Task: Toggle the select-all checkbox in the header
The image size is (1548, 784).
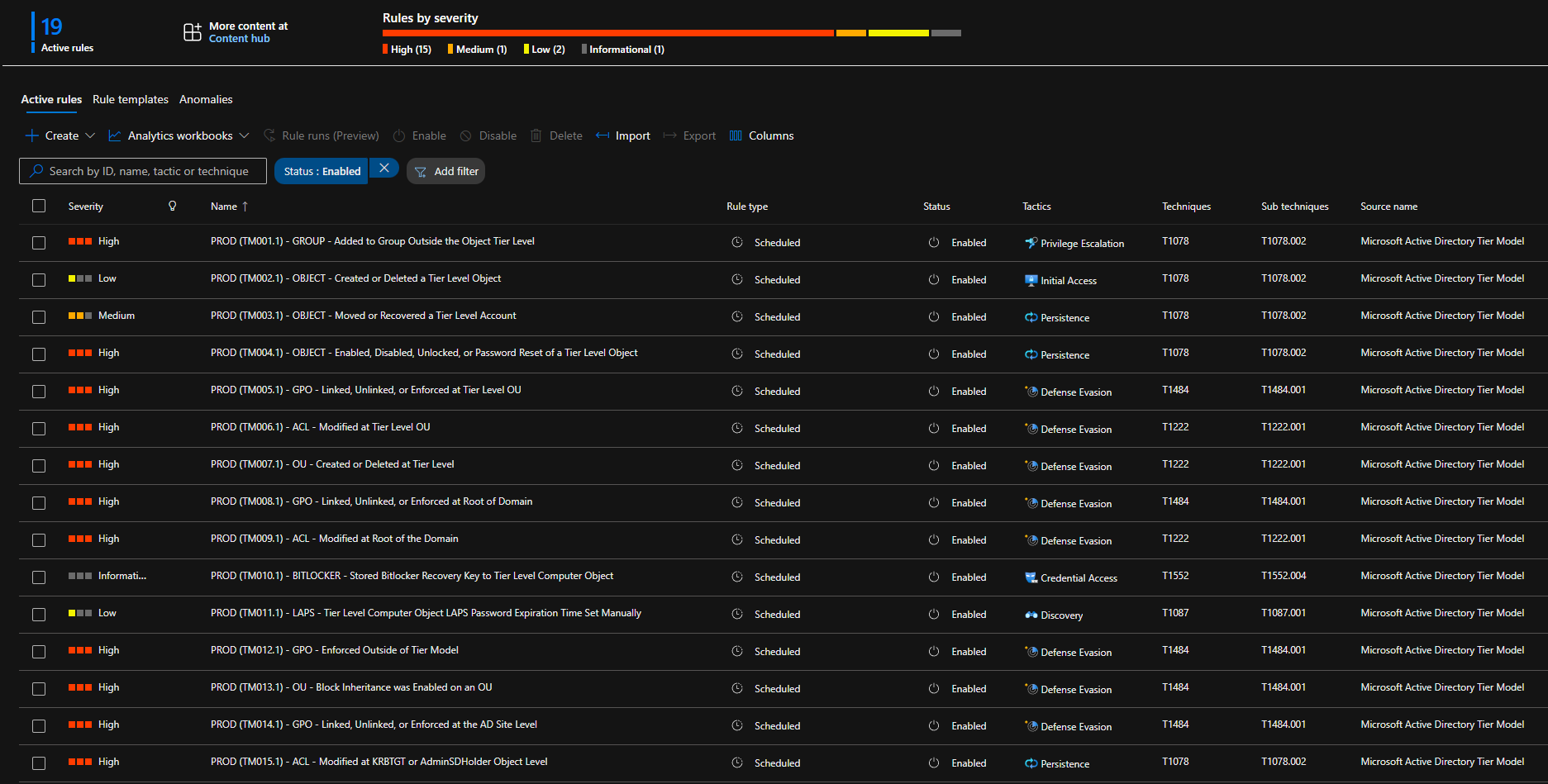Action: click(x=39, y=206)
